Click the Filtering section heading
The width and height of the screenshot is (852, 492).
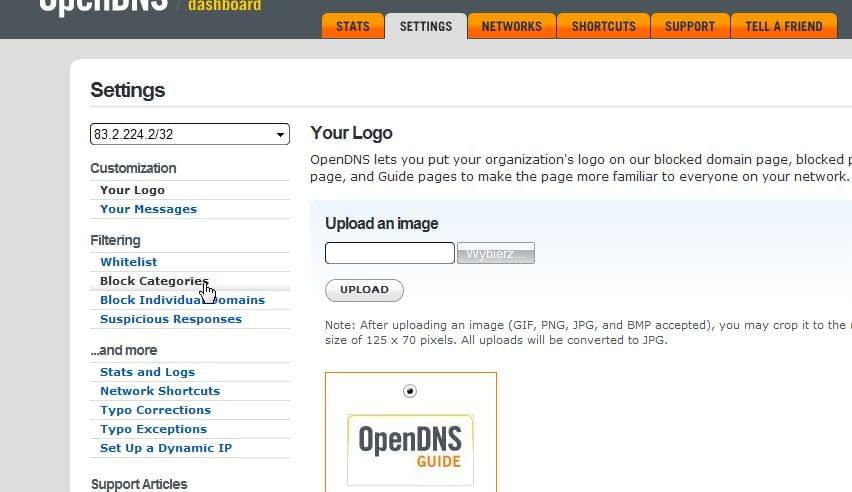click(x=115, y=240)
